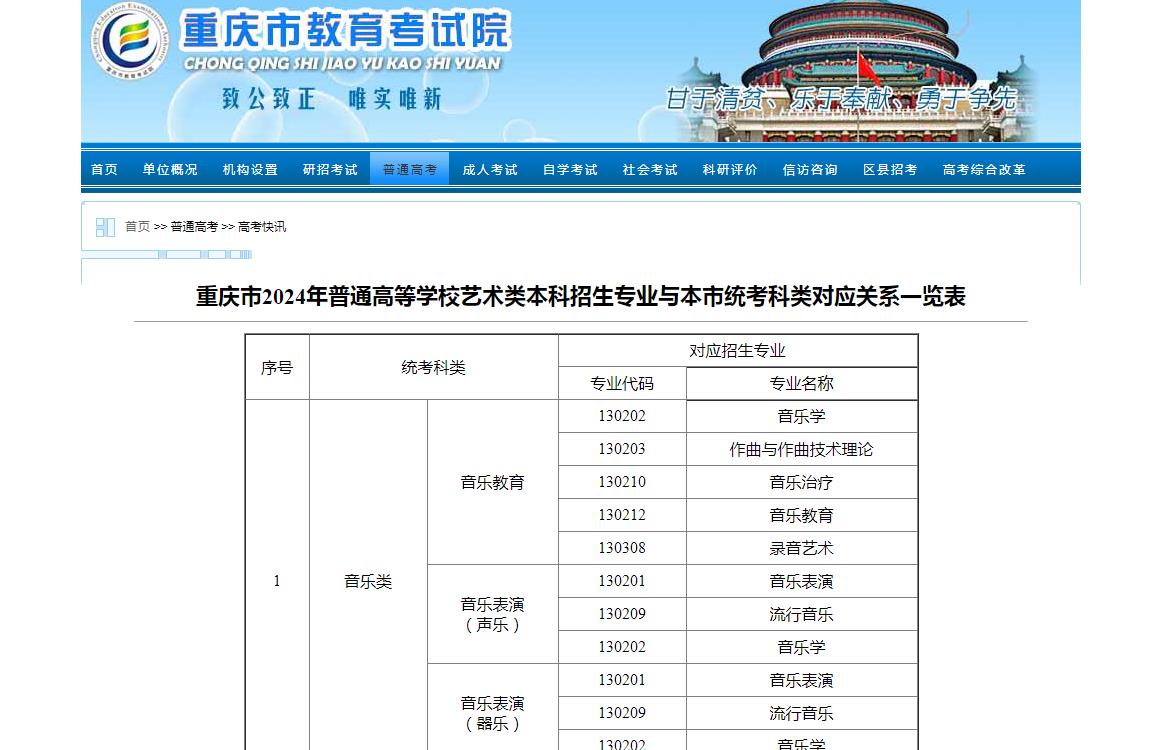1150x750 pixels.
Task: Click code 130203 cell
Action: coord(622,449)
